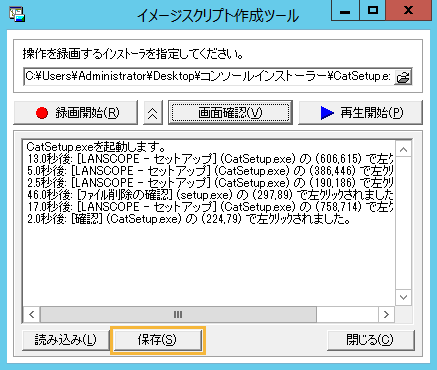Click the horizontal scroll left arrow

[x=32, y=314]
